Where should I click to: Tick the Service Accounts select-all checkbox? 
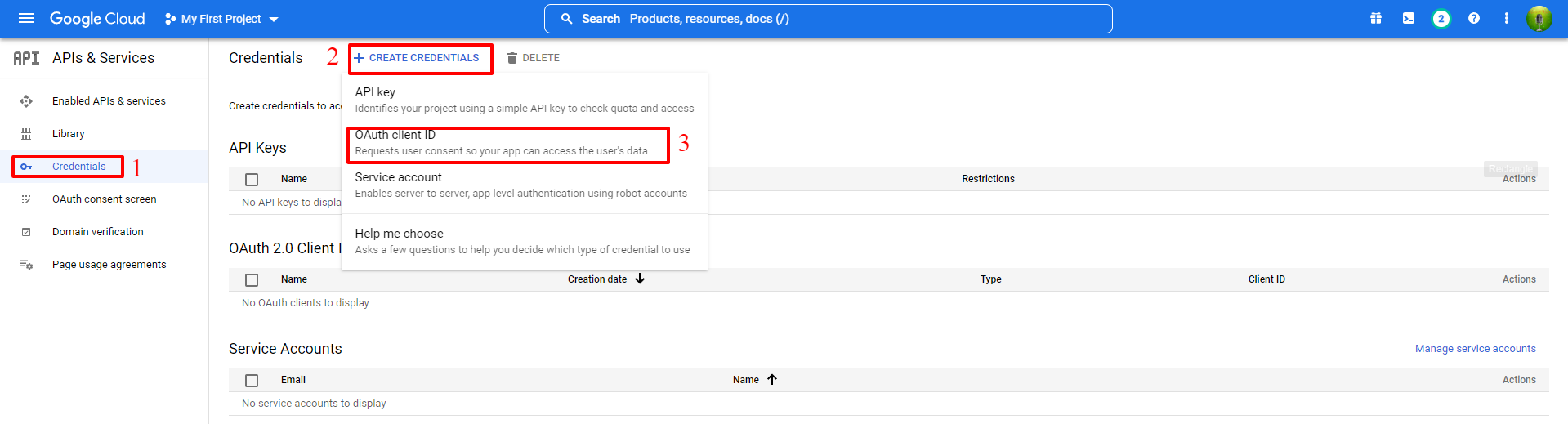tap(252, 381)
